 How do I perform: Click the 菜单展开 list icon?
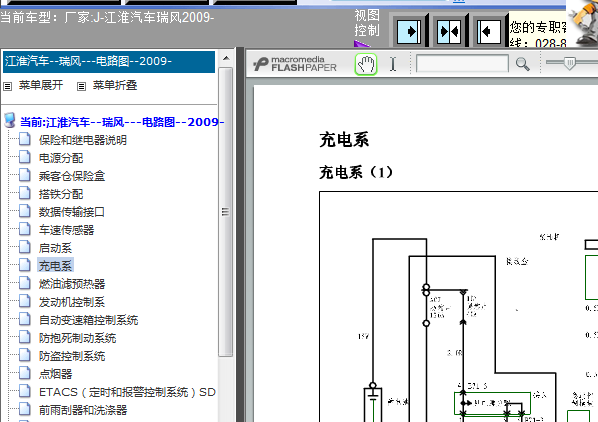(x=8, y=86)
